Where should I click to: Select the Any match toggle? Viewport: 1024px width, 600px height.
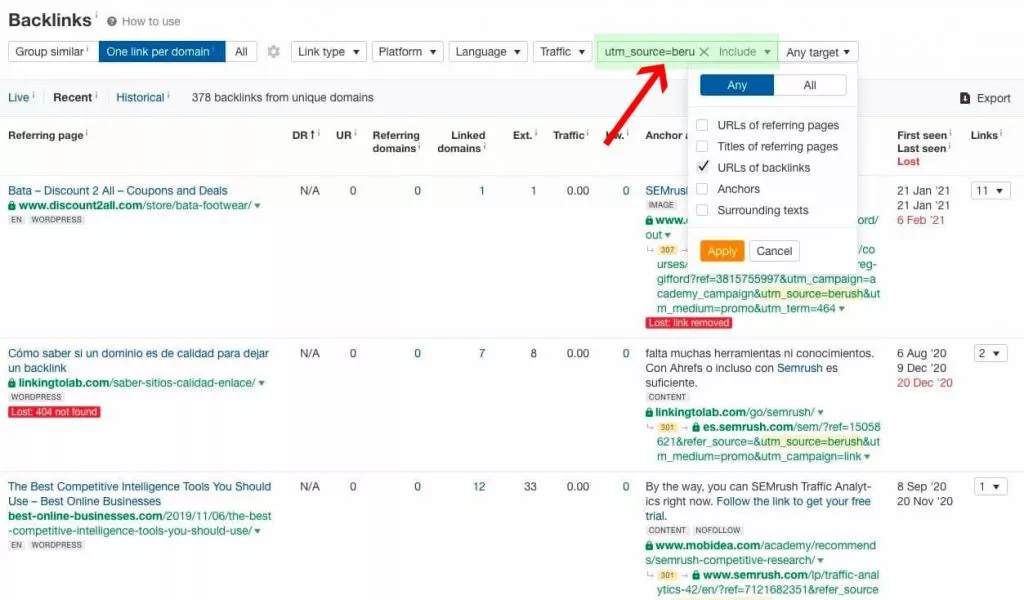tap(737, 85)
